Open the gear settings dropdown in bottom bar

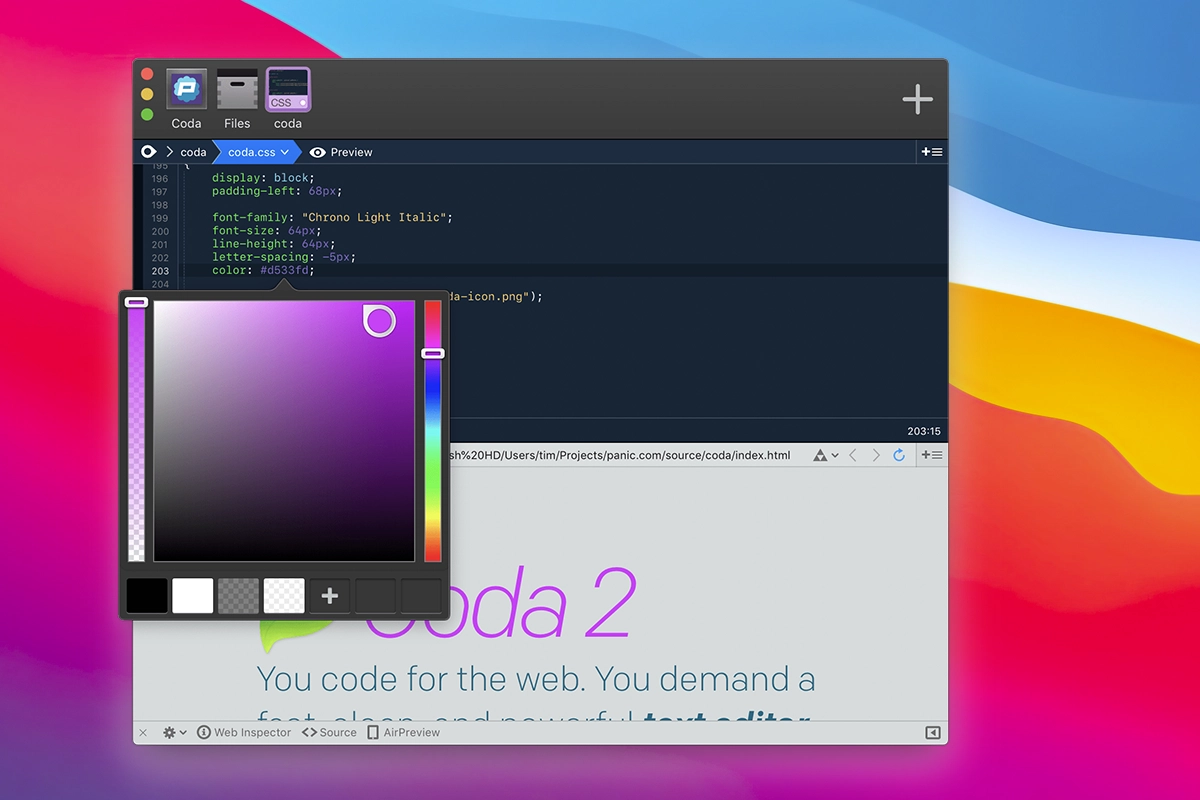tap(175, 733)
